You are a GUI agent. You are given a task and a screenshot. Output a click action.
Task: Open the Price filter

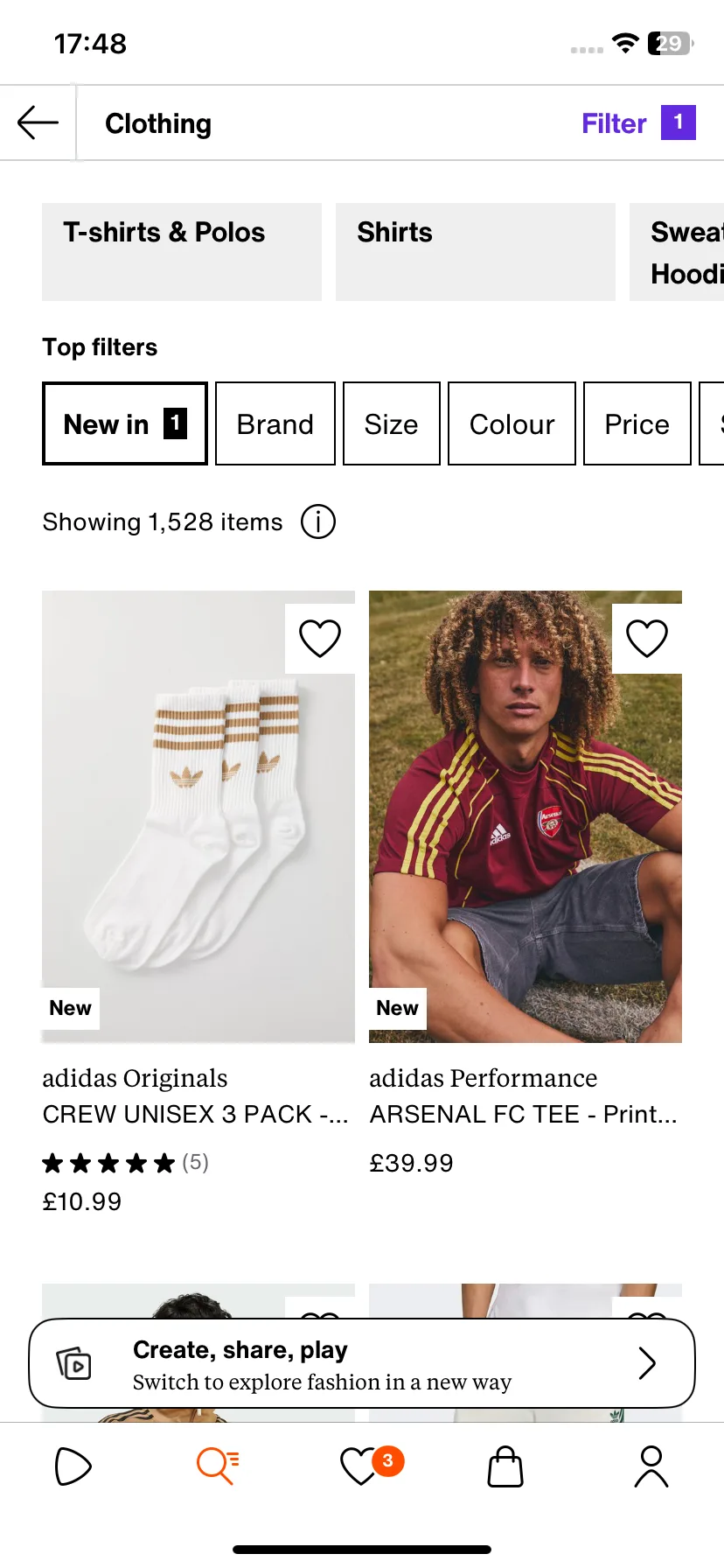[637, 423]
